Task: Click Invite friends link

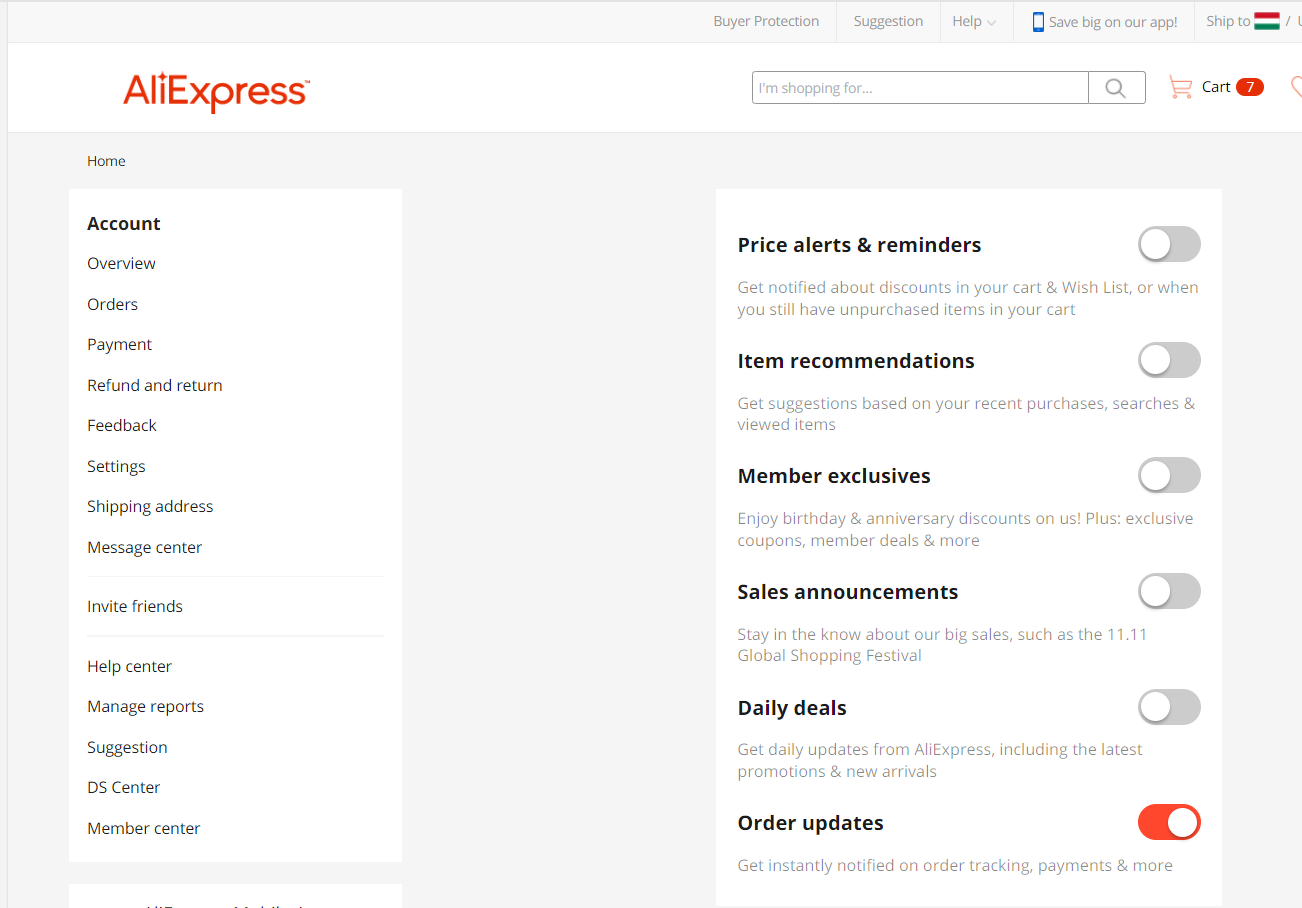Action: click(135, 606)
